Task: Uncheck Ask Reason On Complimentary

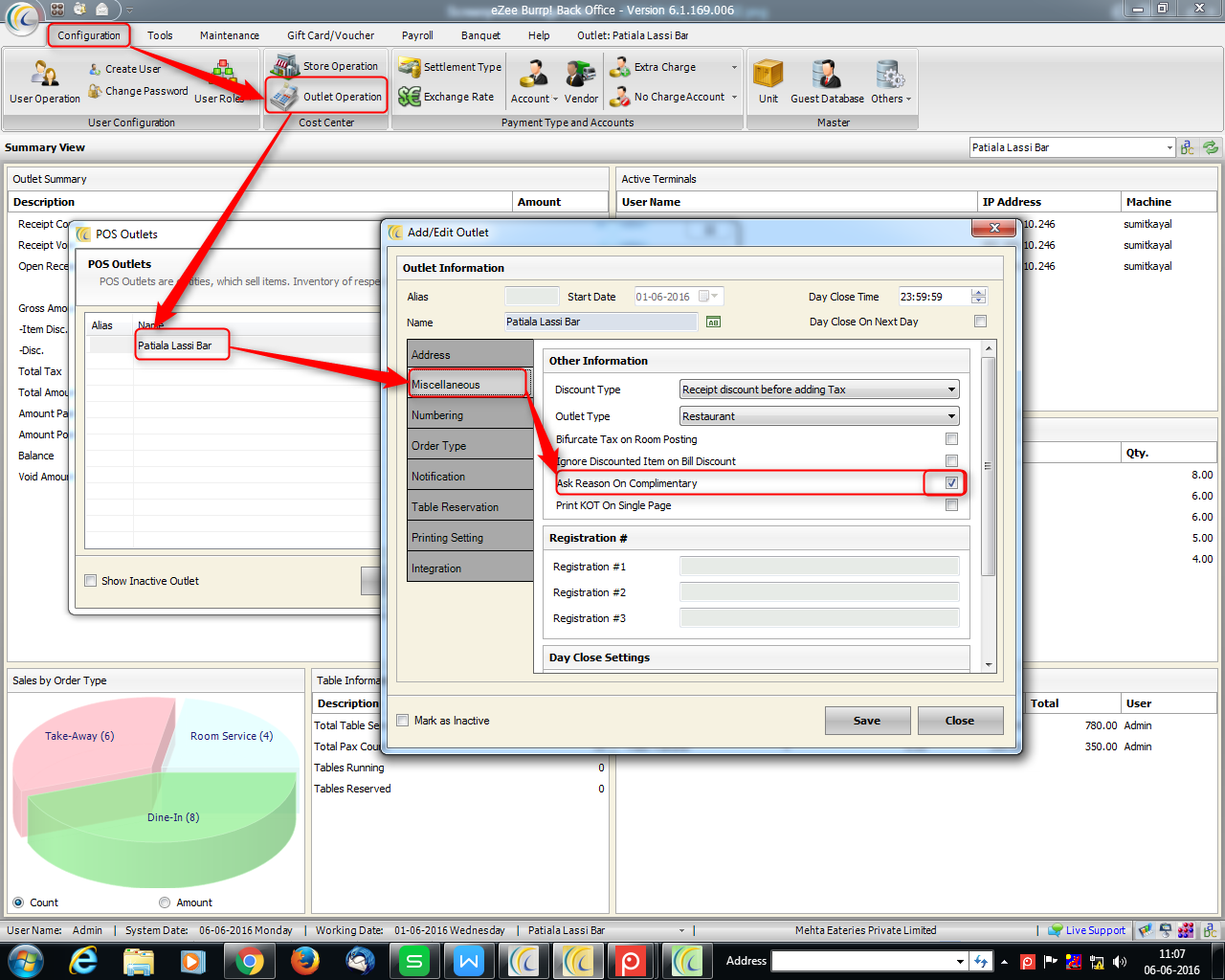Action: click(x=951, y=483)
